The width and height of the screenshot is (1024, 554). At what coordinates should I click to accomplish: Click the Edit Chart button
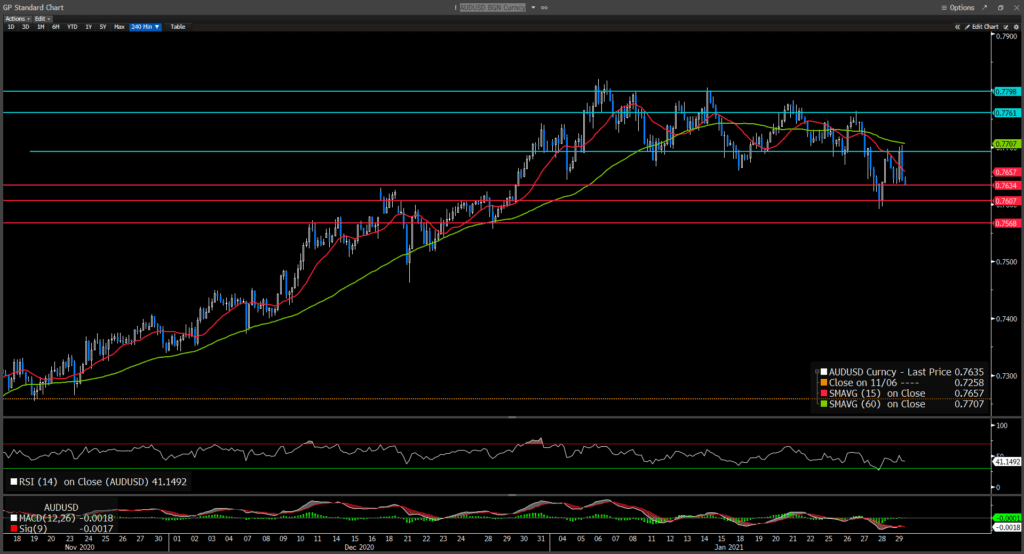click(982, 27)
